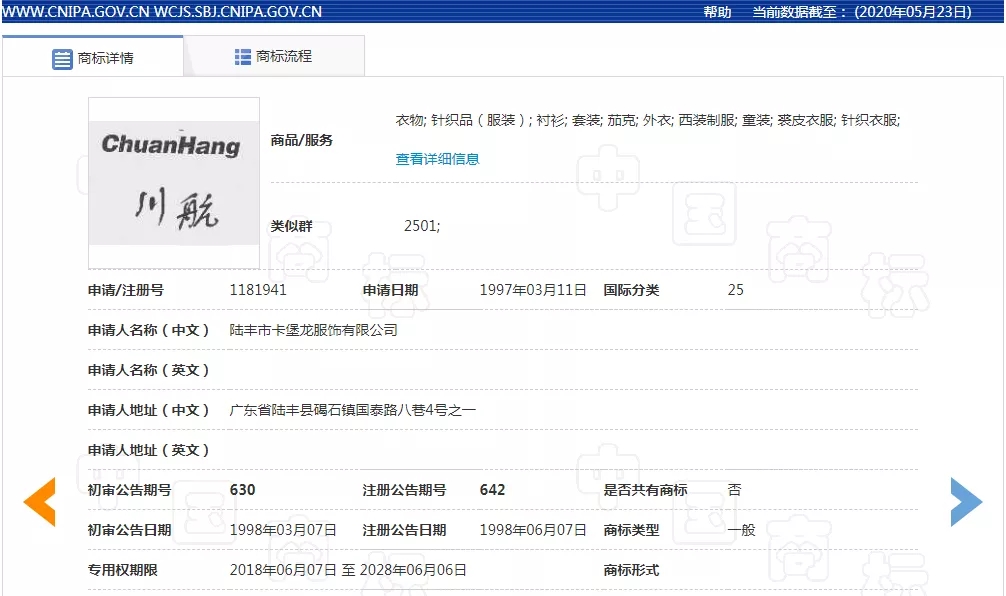Click applicant name 陆丰市卡堡龙服饰有限公司
The width and height of the screenshot is (1006, 596).
click(313, 330)
